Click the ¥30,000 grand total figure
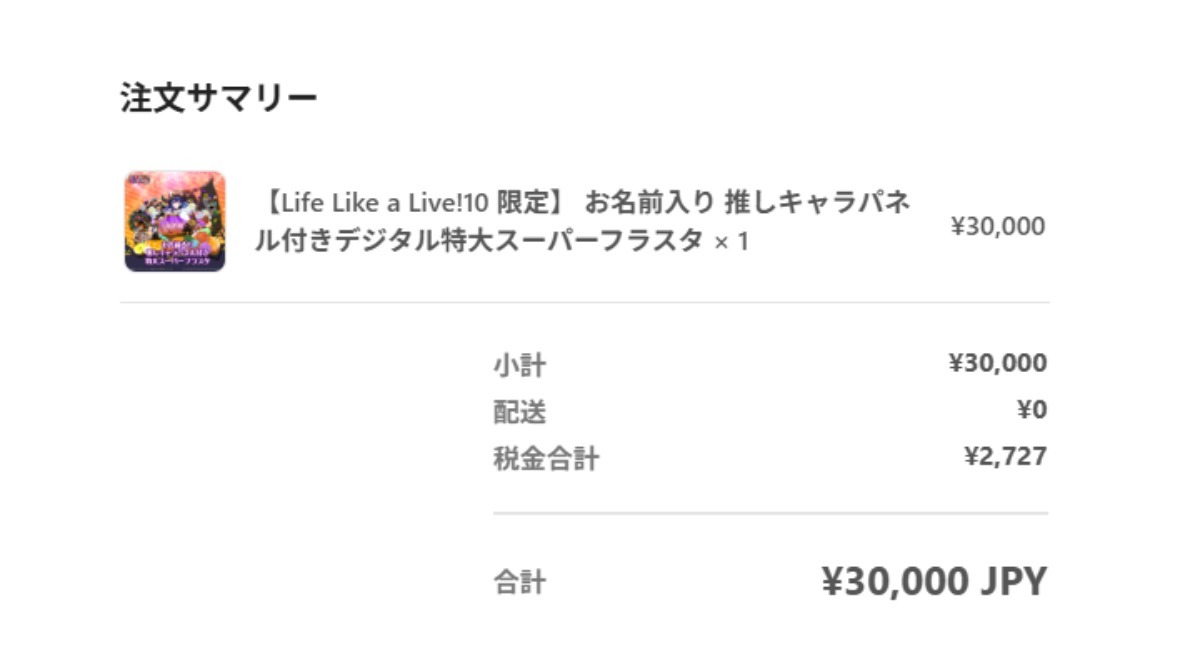Screen dimensions: 1200x668 [x=894, y=581]
